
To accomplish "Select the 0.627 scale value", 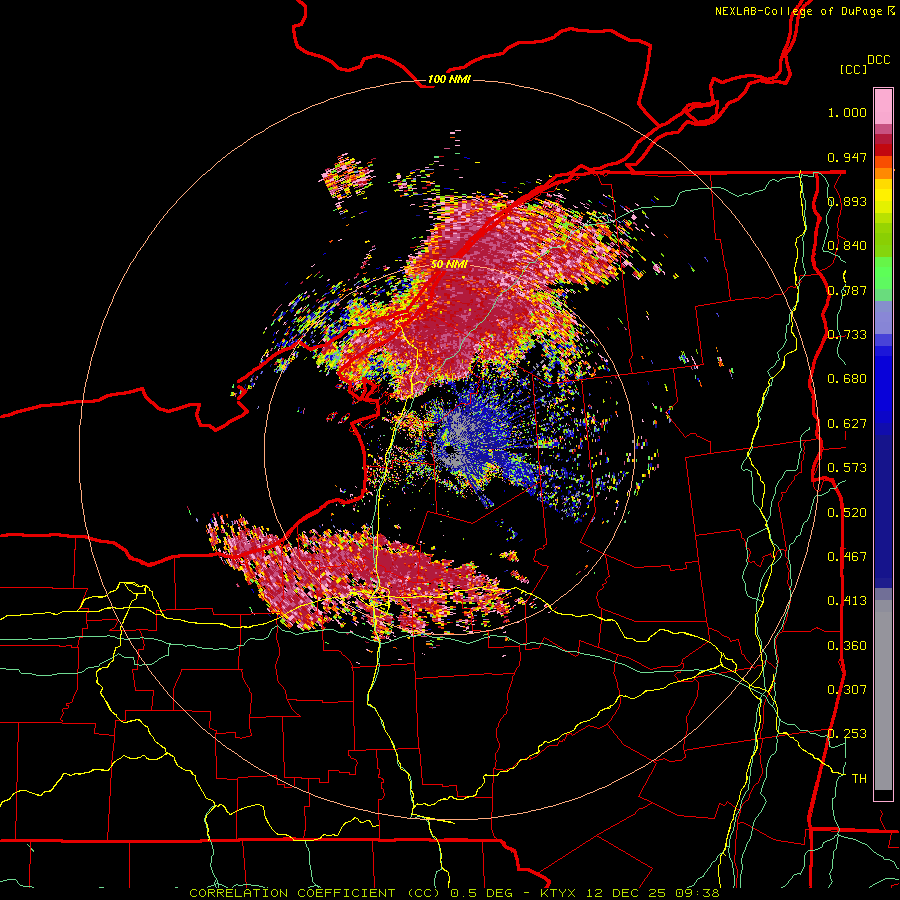I will point(847,424).
